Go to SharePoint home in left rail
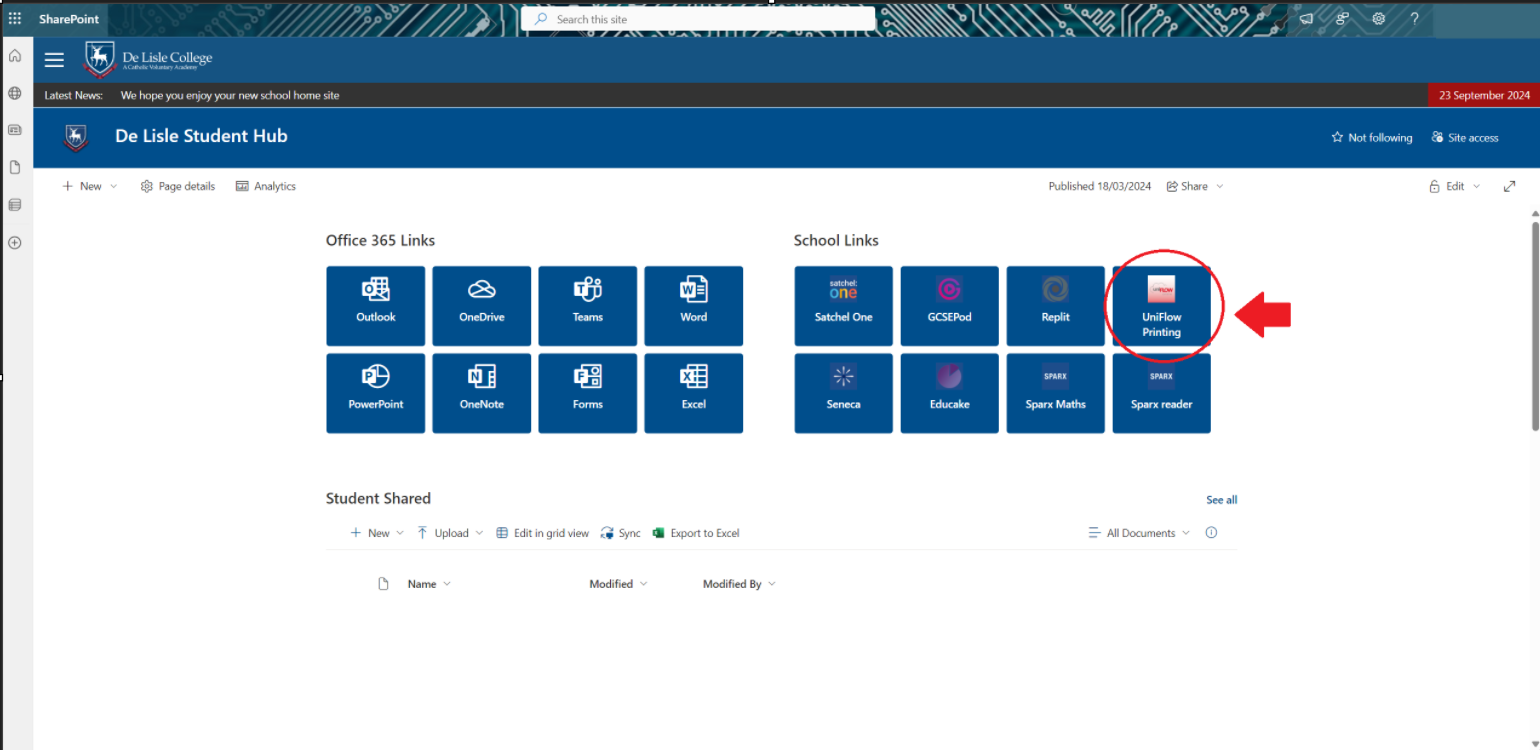 (15, 56)
